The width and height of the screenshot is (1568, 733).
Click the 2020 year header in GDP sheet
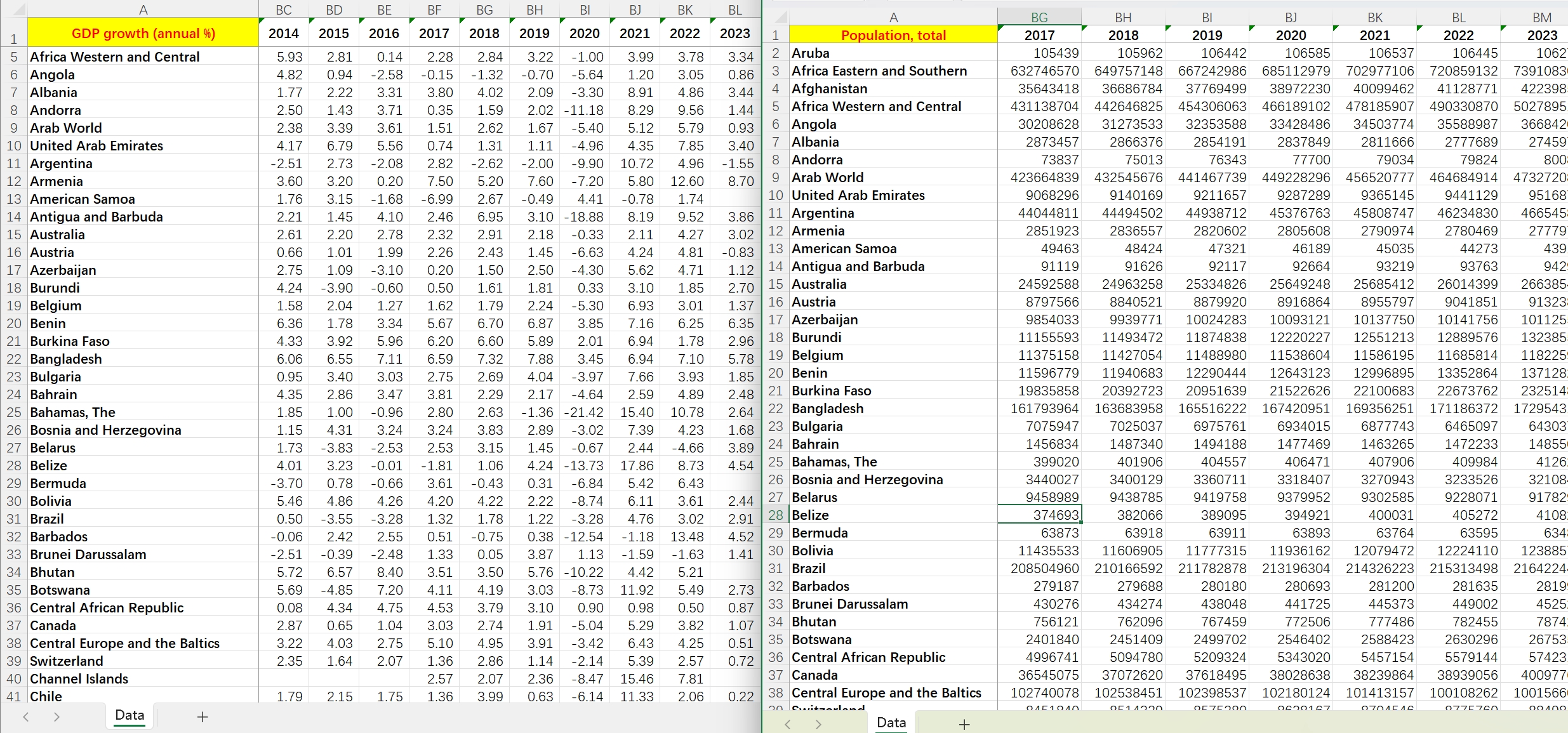[585, 33]
